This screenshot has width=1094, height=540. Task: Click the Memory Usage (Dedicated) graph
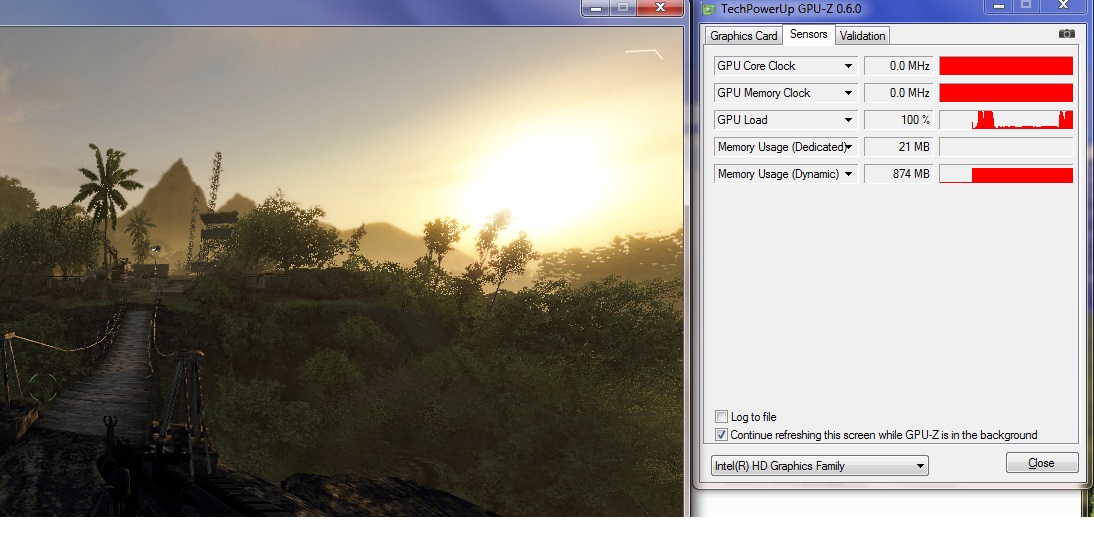click(1006, 147)
